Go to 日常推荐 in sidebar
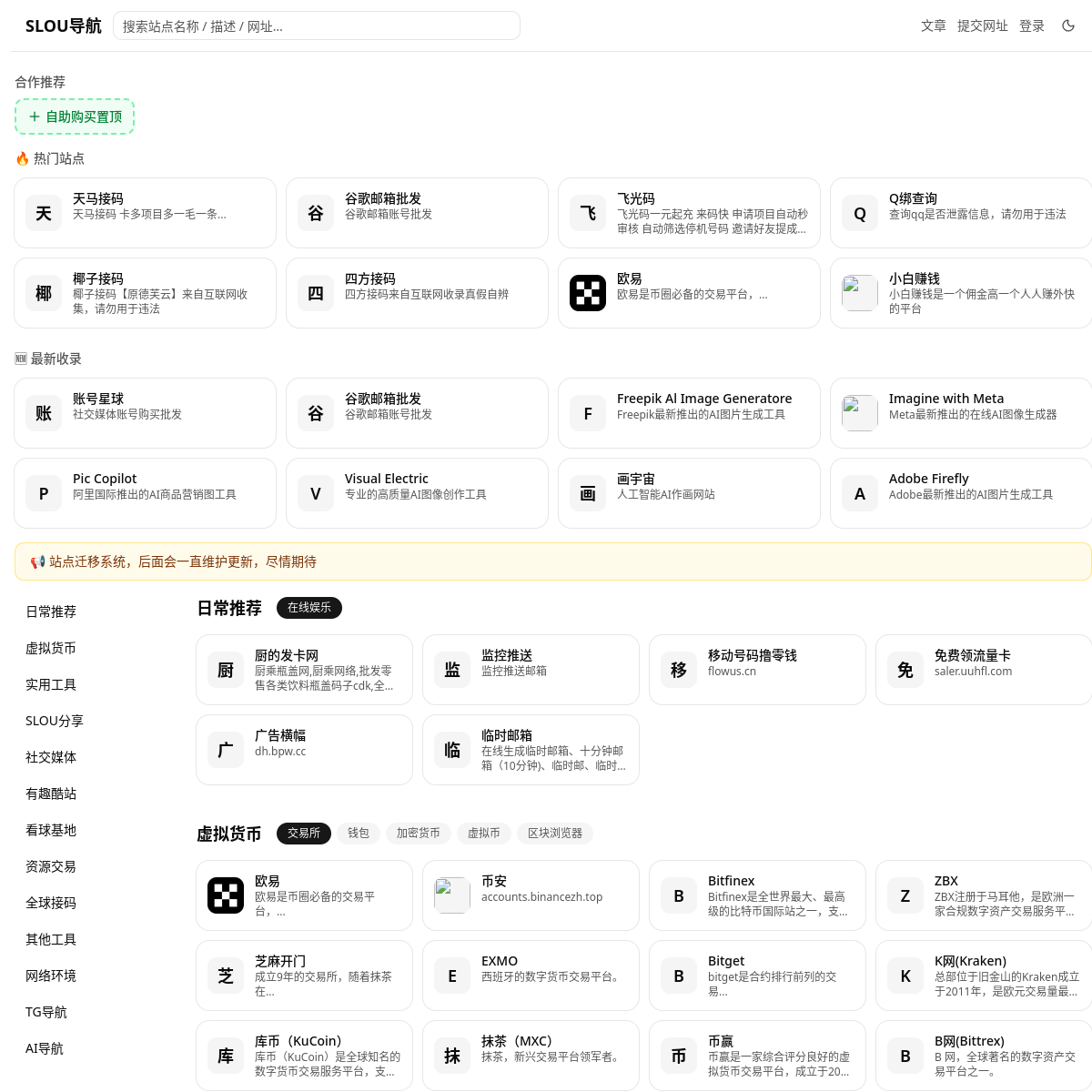This screenshot has width=1092, height=1092. (x=51, y=612)
